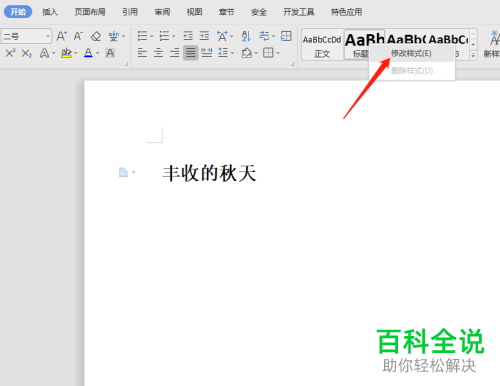Screen dimensions: 500x386
Task: Switch to 引用 tab
Action: pos(130,12)
